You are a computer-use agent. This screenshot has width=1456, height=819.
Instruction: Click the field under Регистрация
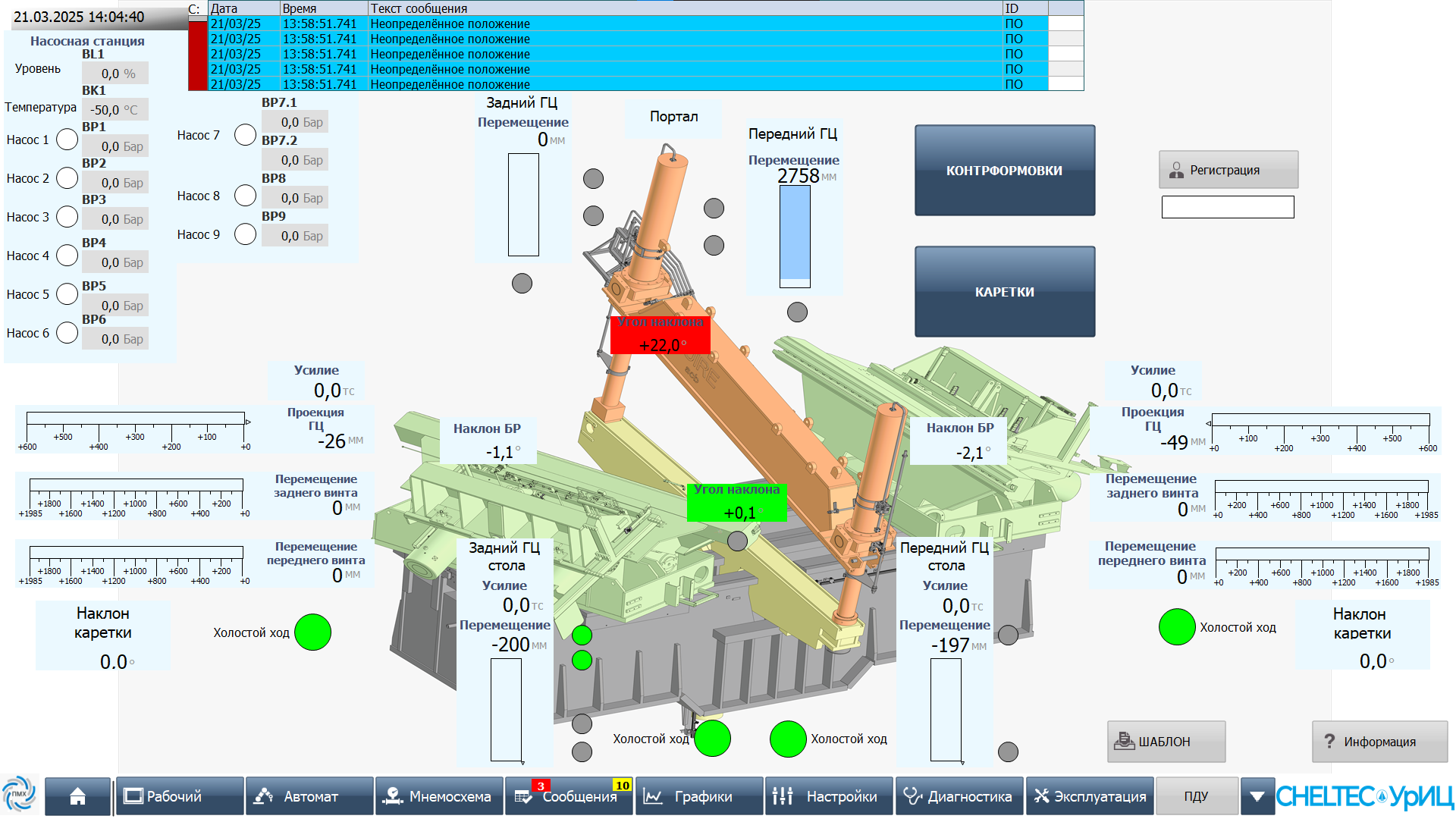(1227, 207)
